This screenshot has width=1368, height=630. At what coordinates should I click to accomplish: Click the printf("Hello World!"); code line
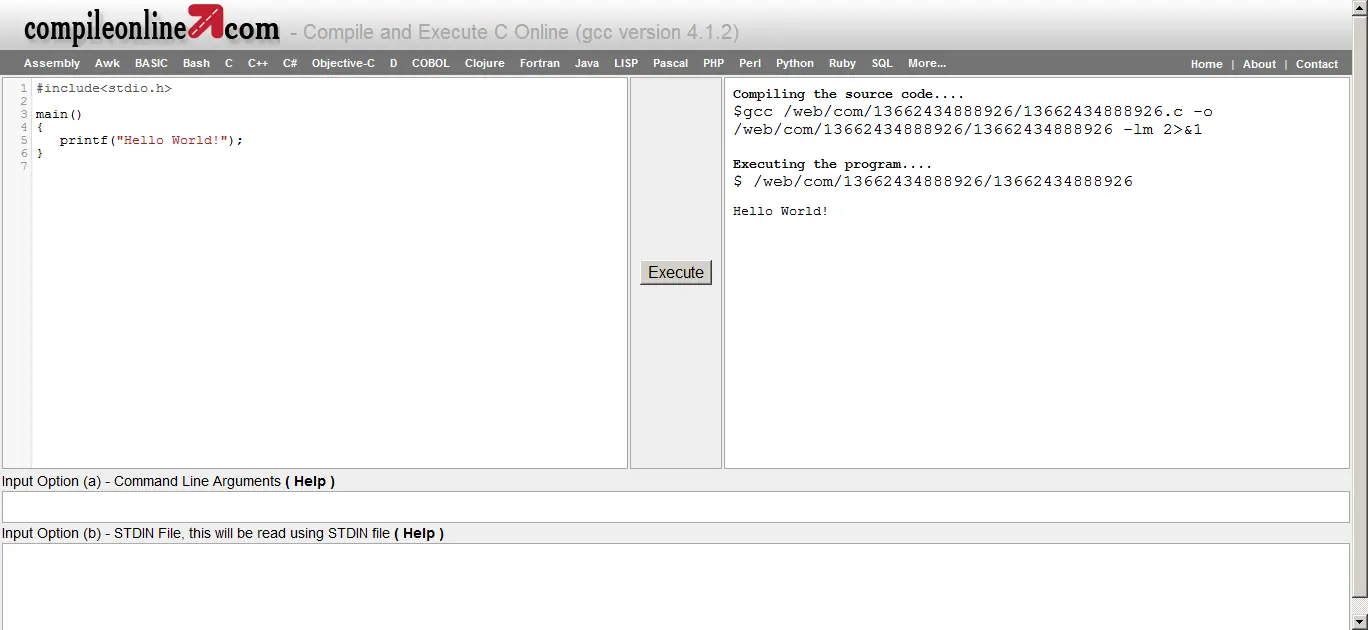(151, 140)
